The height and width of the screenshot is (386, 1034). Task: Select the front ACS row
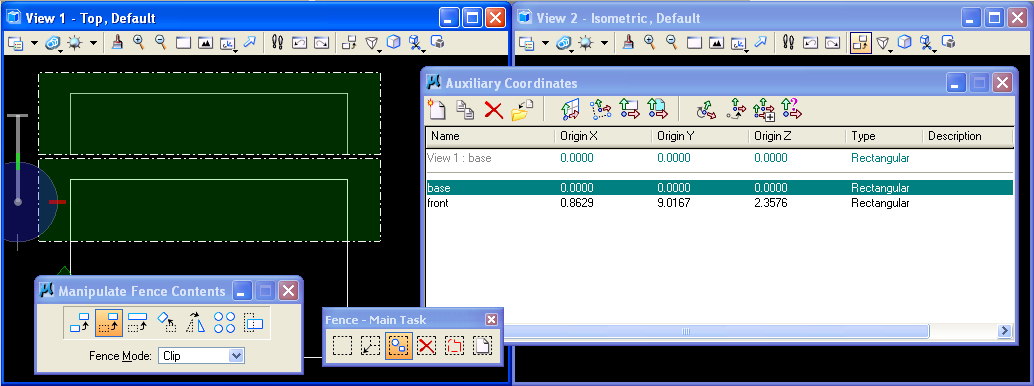pyautogui.click(x=719, y=203)
